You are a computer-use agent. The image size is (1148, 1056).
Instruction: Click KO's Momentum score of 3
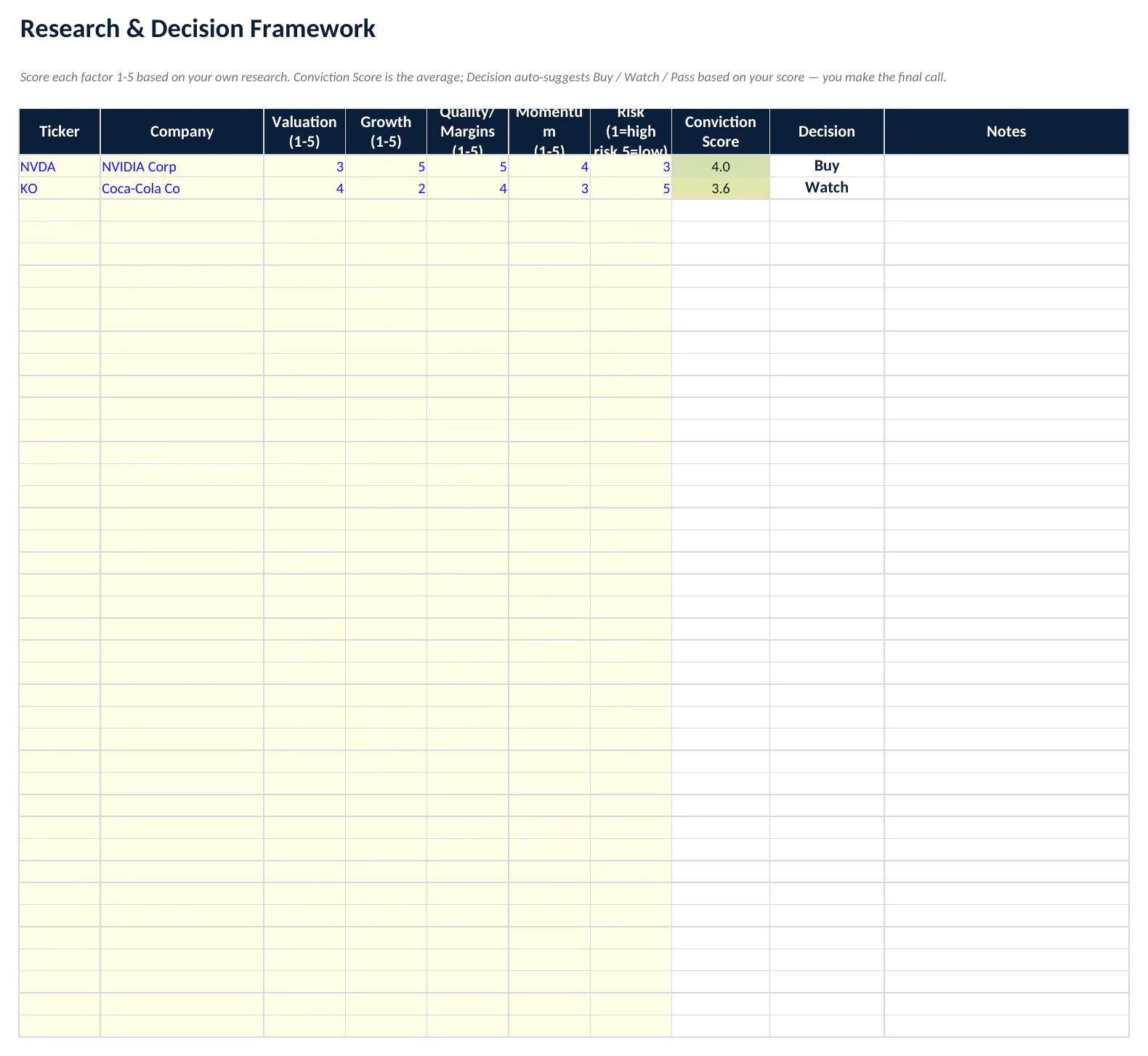[x=549, y=188]
